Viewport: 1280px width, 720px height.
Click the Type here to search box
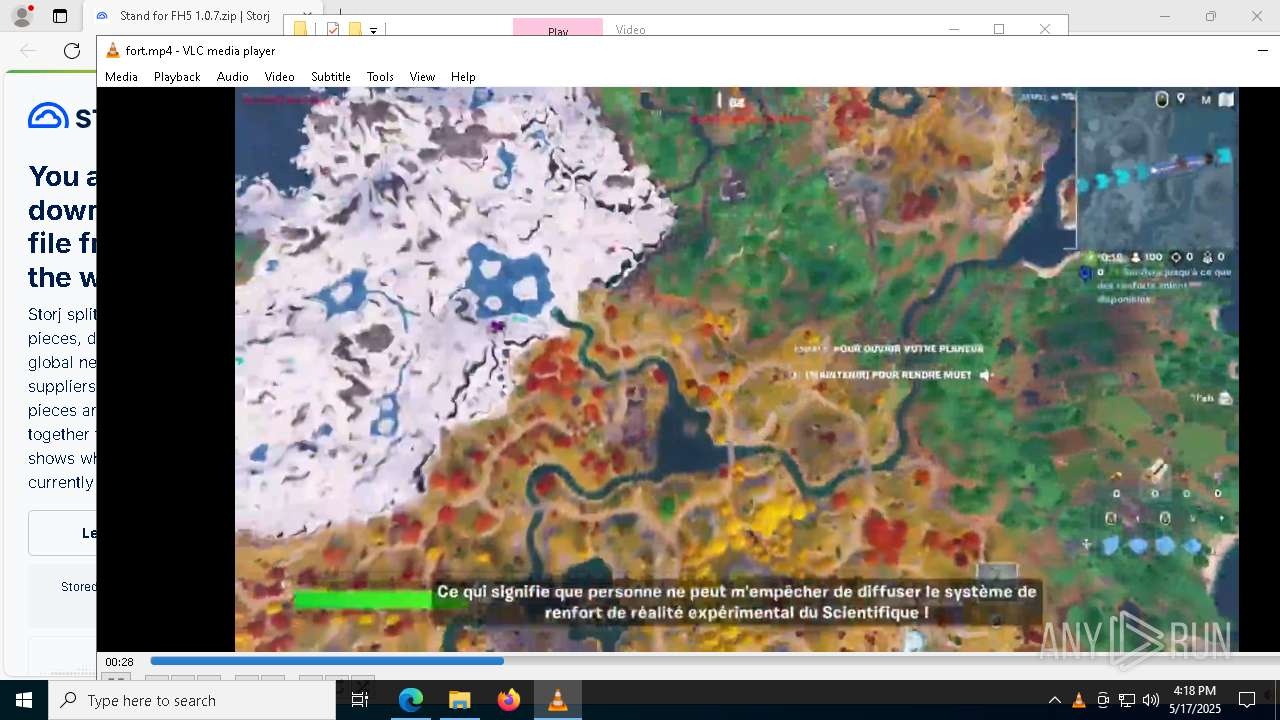coord(192,700)
